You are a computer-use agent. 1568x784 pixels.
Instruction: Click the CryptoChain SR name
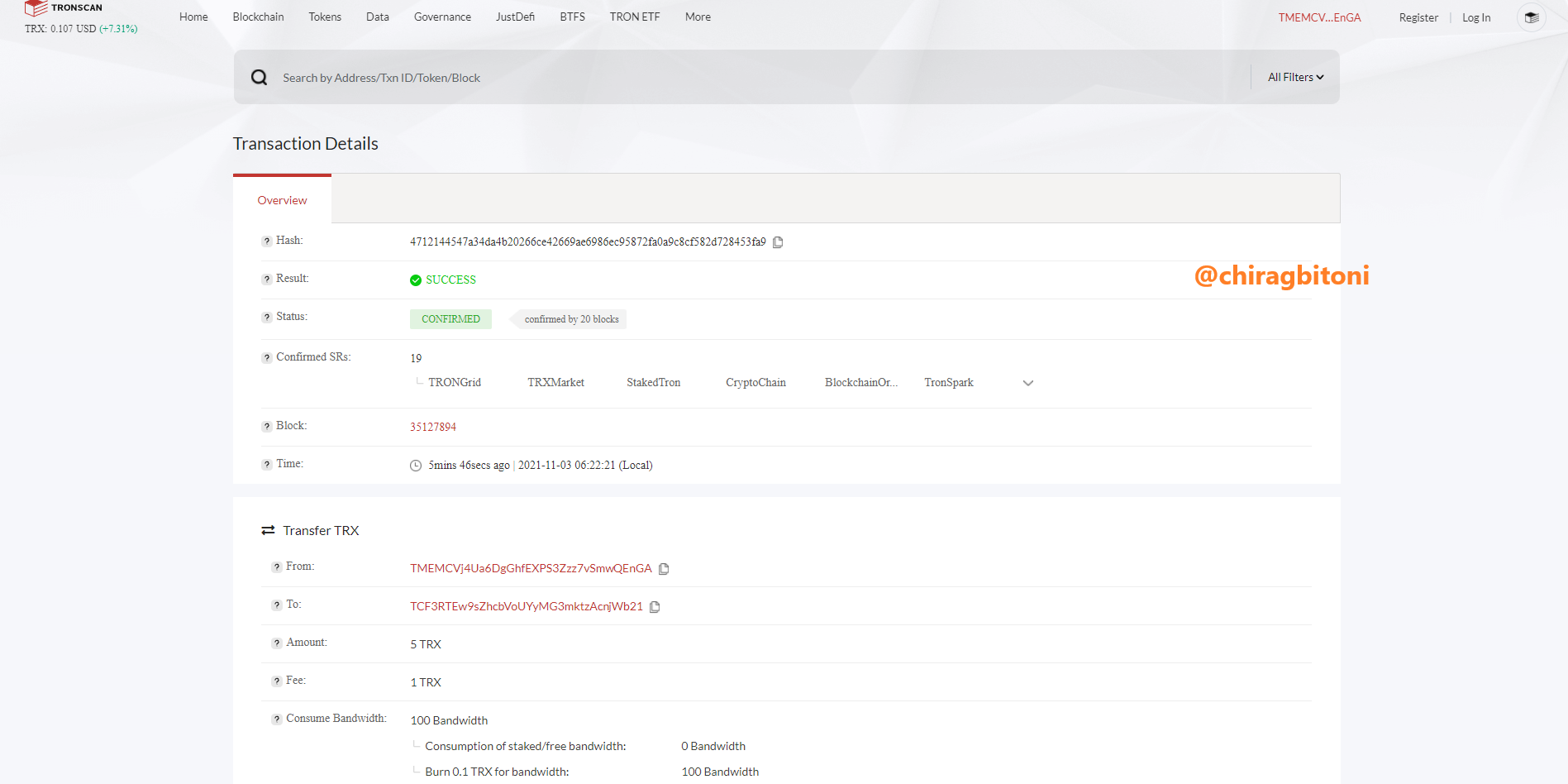tap(755, 382)
